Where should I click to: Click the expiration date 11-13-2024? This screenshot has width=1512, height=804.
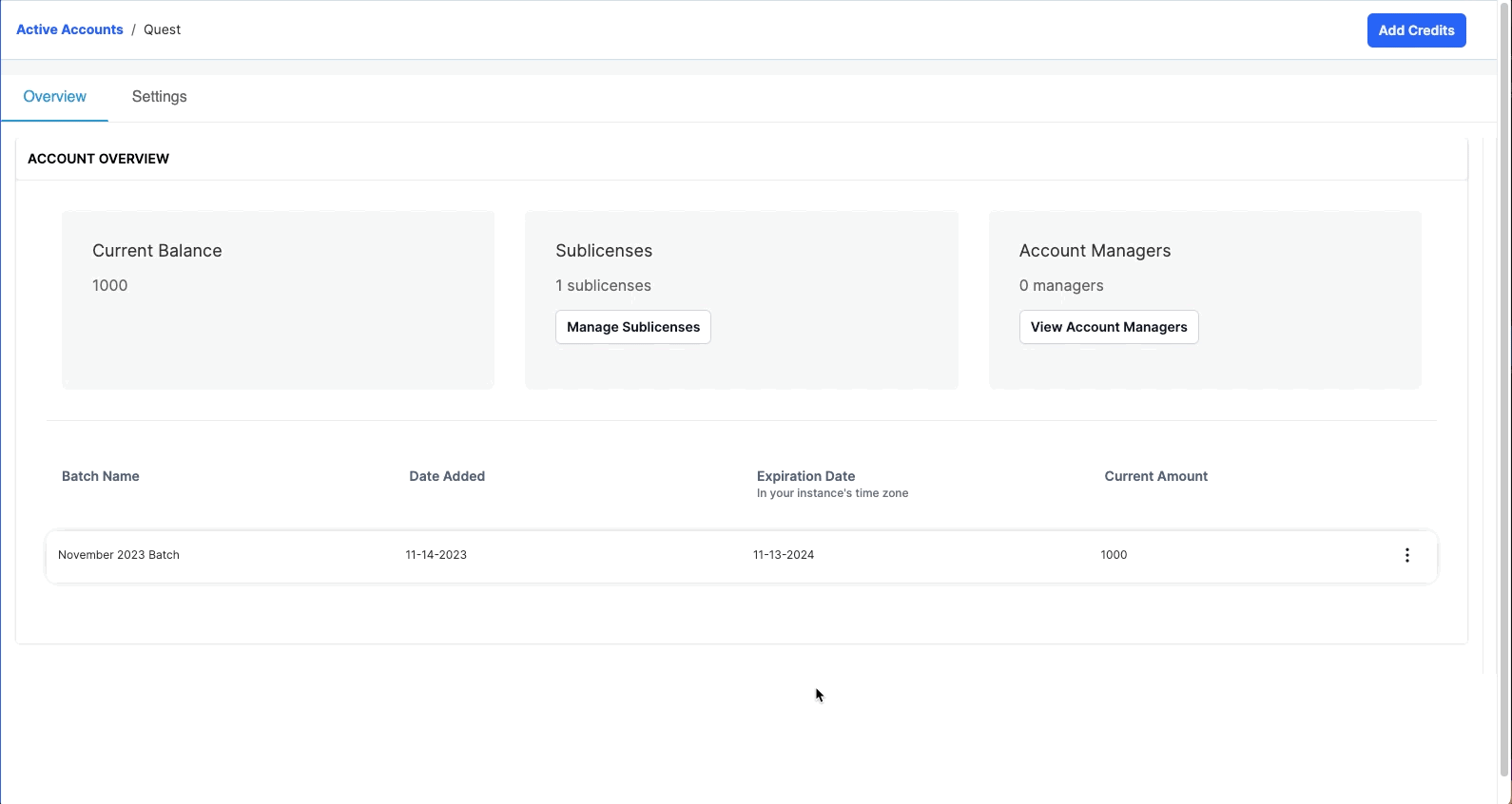pos(784,555)
